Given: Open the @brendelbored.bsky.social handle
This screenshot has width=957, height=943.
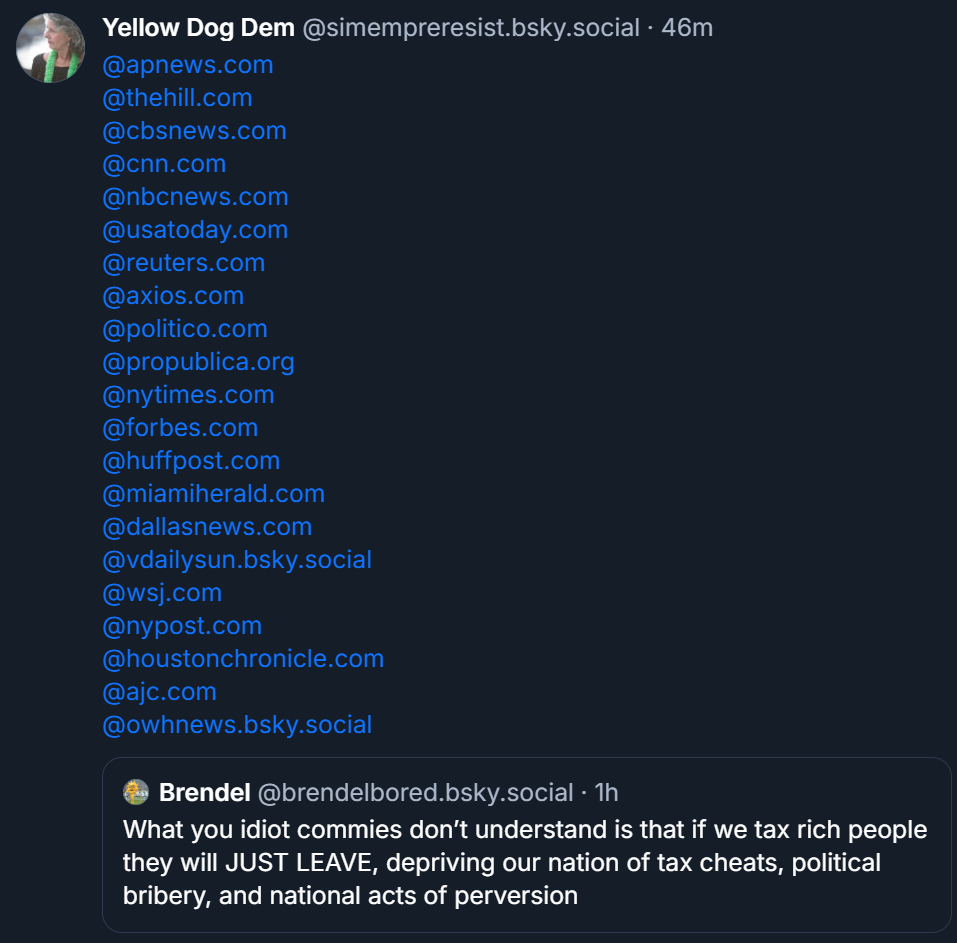Looking at the screenshot, I should pos(416,793).
